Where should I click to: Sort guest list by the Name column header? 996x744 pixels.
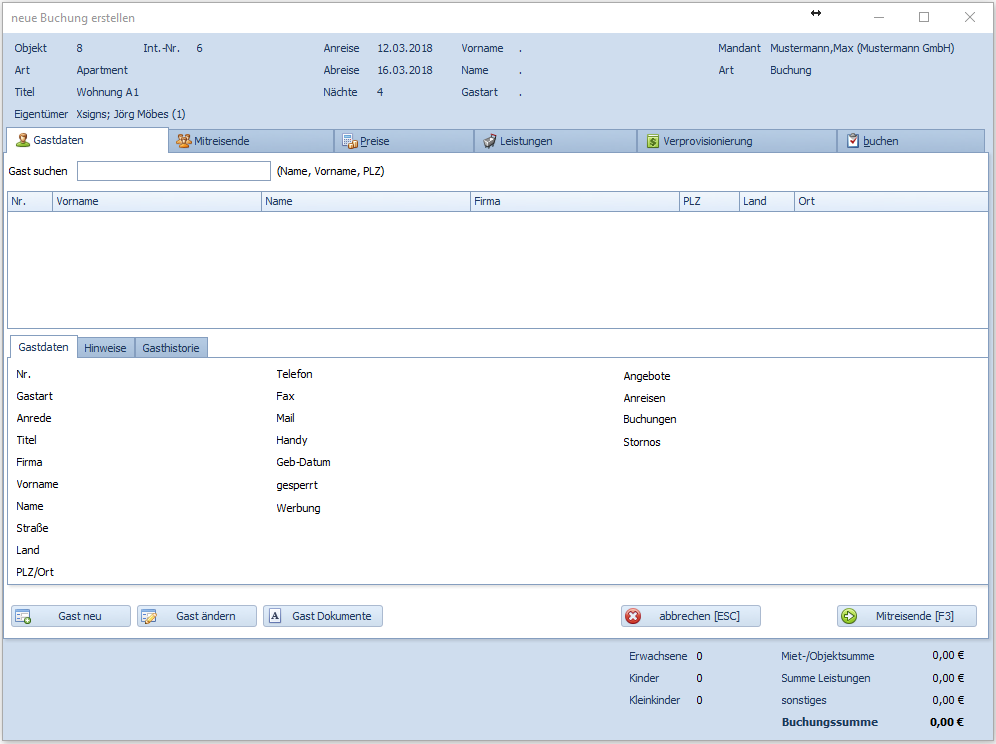click(366, 201)
